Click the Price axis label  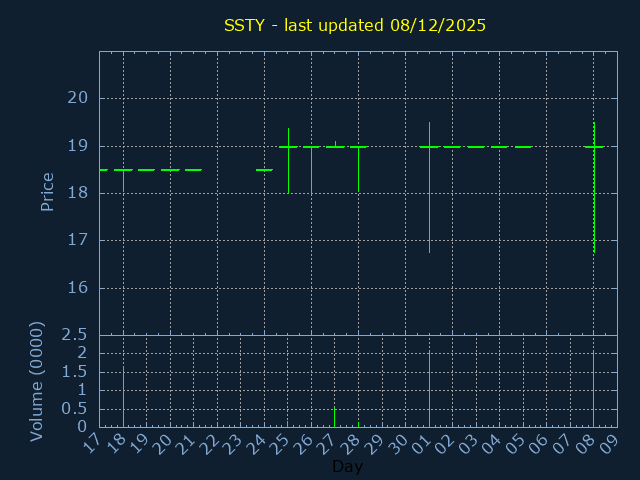click(47, 192)
